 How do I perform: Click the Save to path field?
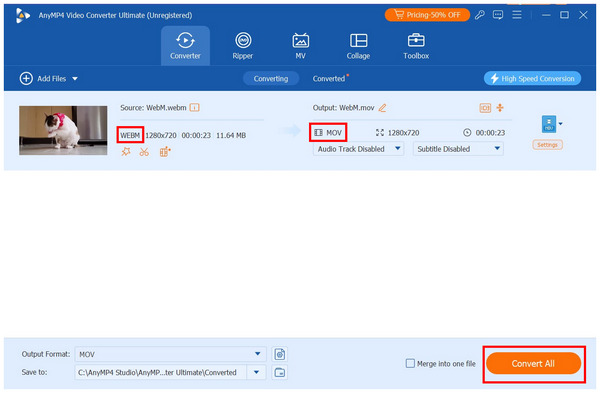coord(161,372)
